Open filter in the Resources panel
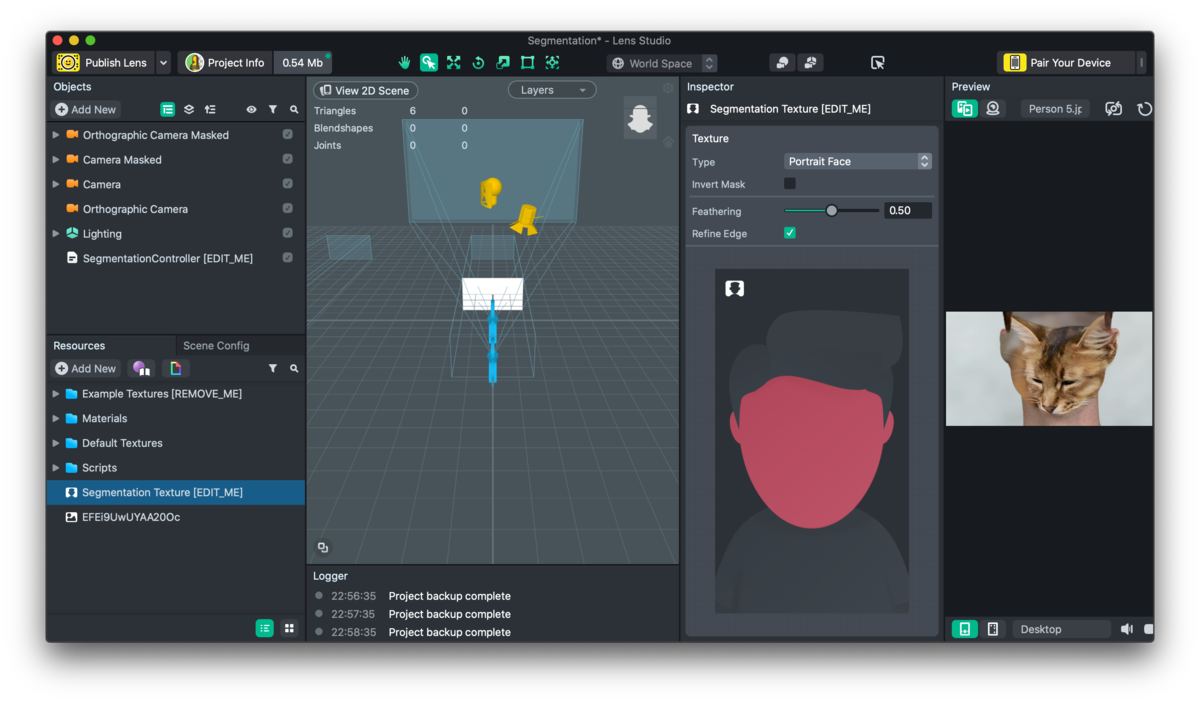 tap(273, 369)
